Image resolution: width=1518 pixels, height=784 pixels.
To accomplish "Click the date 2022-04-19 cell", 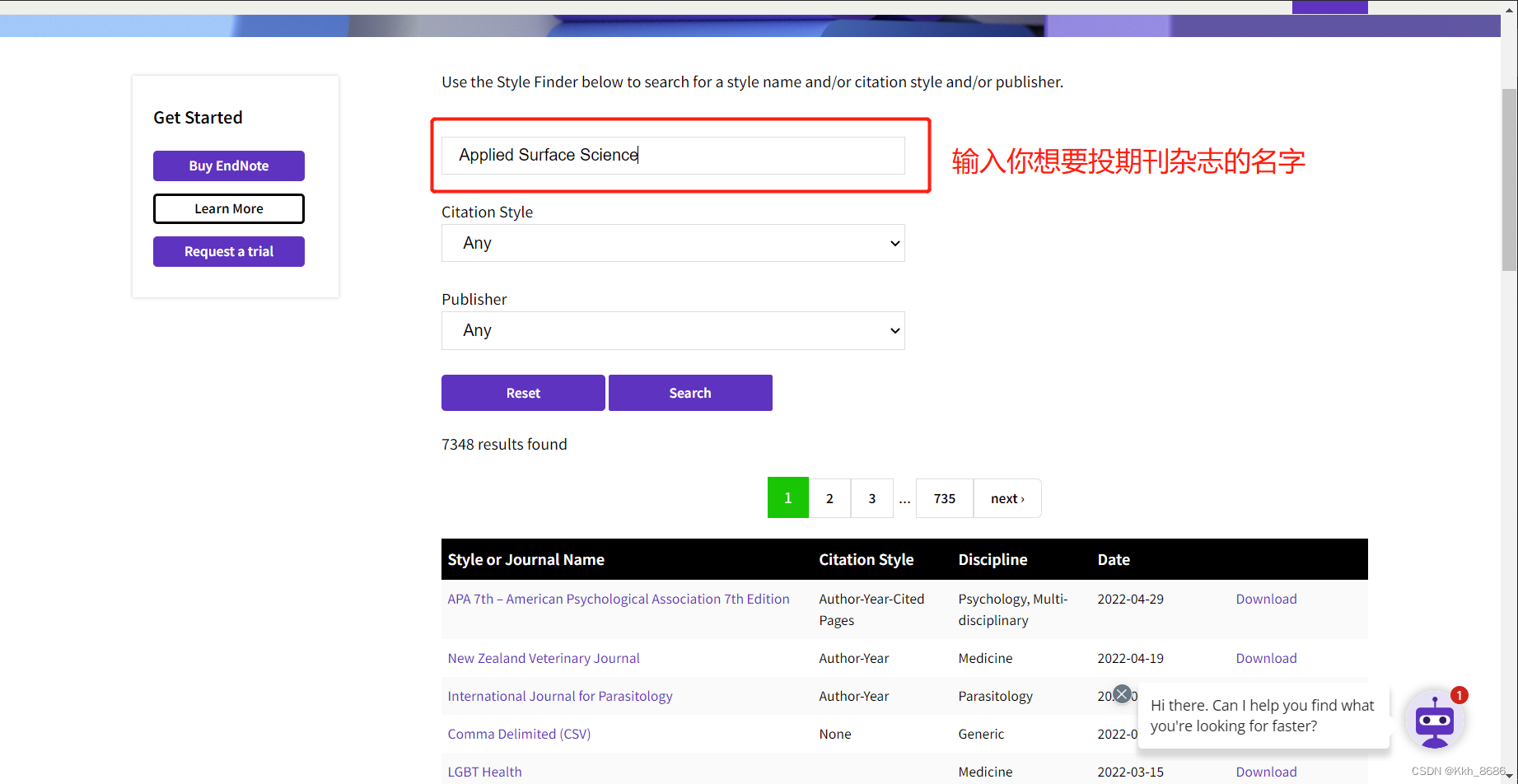I will click(x=1130, y=658).
